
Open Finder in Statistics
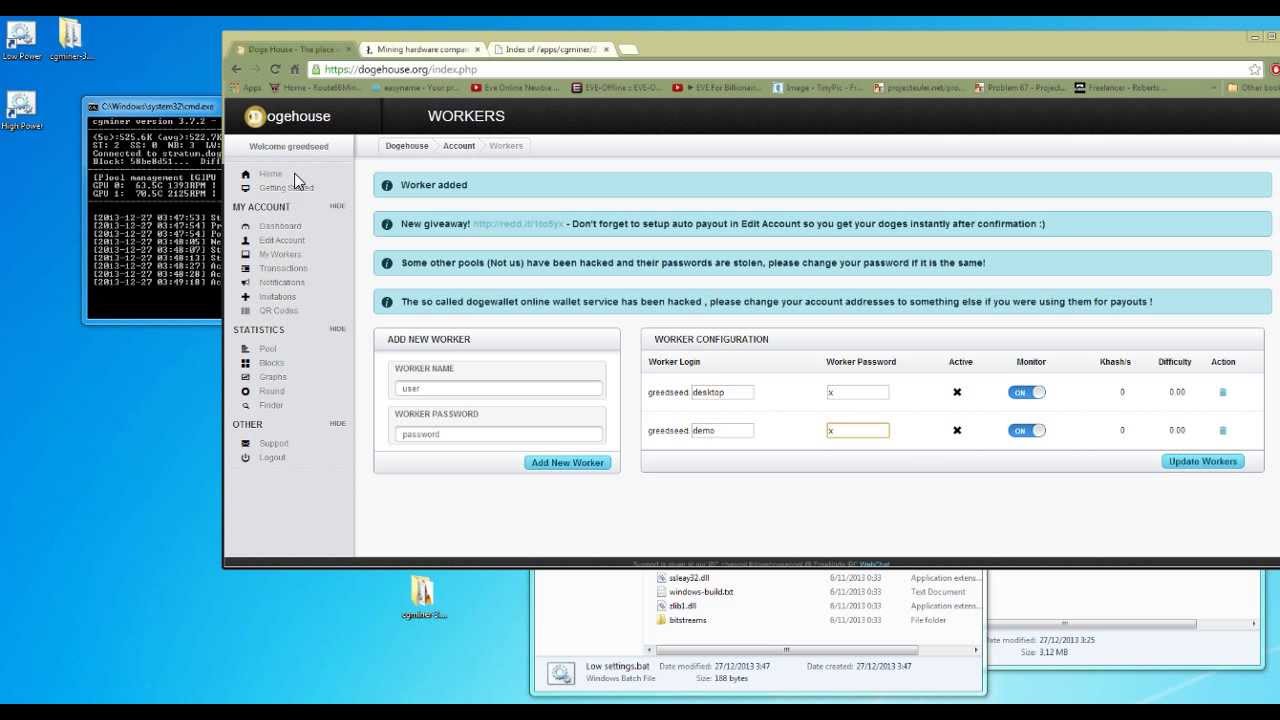tap(271, 405)
